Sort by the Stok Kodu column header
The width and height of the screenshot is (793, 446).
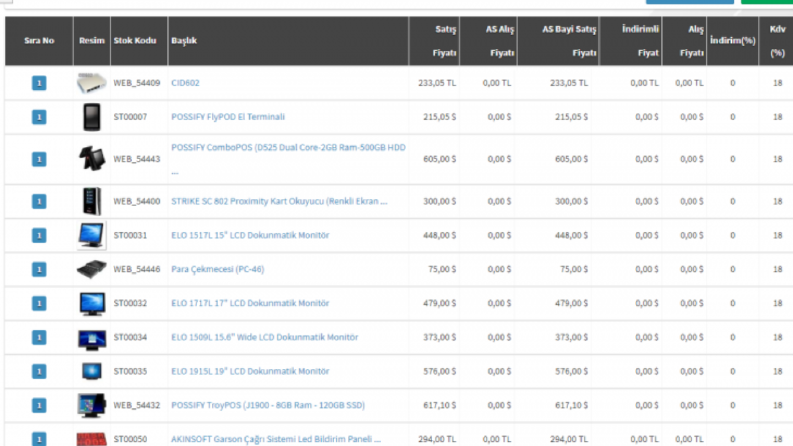click(x=135, y=40)
